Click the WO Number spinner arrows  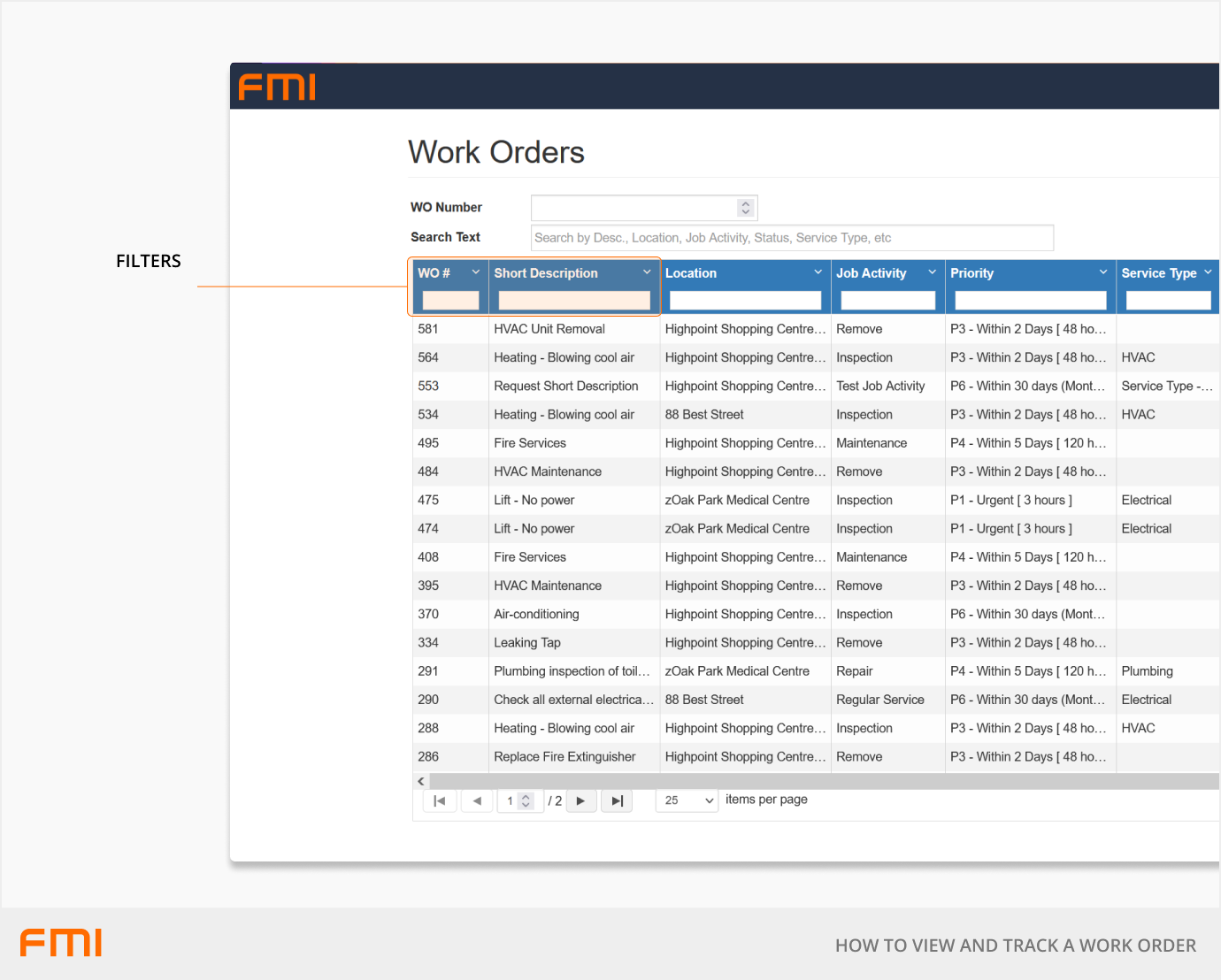tap(746, 208)
